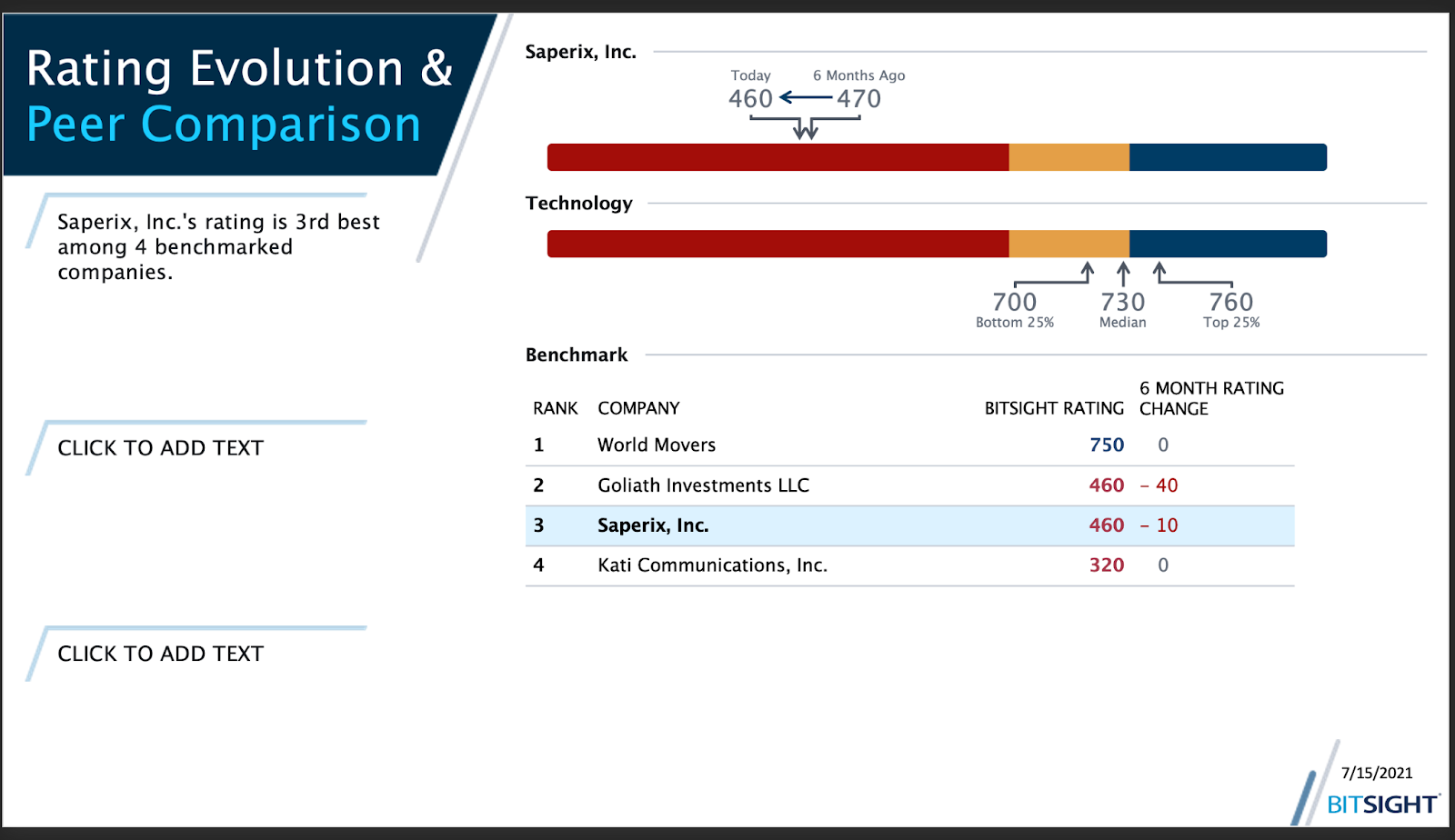
Task: Click the blue segment of the Technology bar
Action: click(1228, 243)
